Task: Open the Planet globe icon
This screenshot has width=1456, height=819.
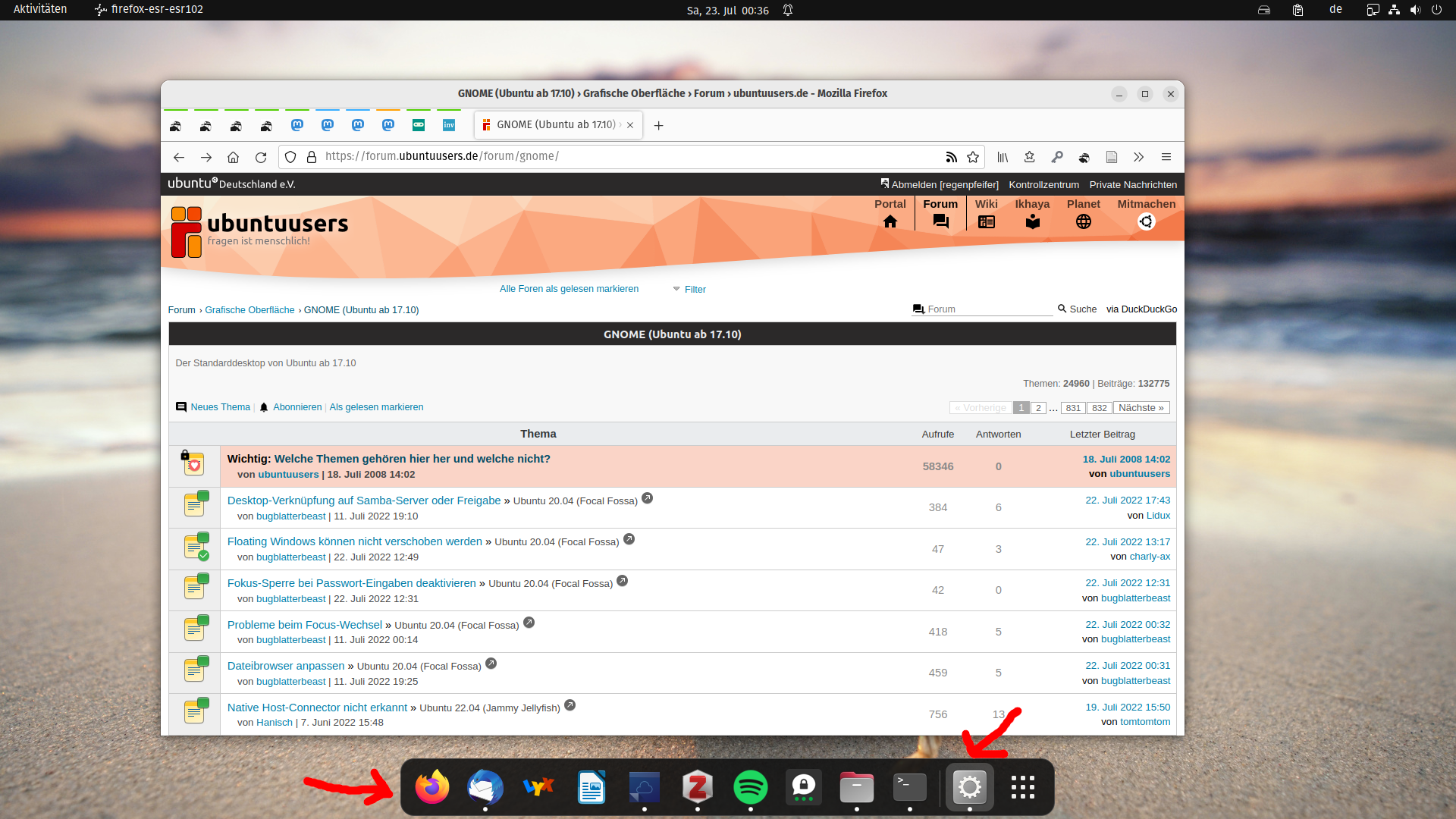Action: [x=1083, y=221]
